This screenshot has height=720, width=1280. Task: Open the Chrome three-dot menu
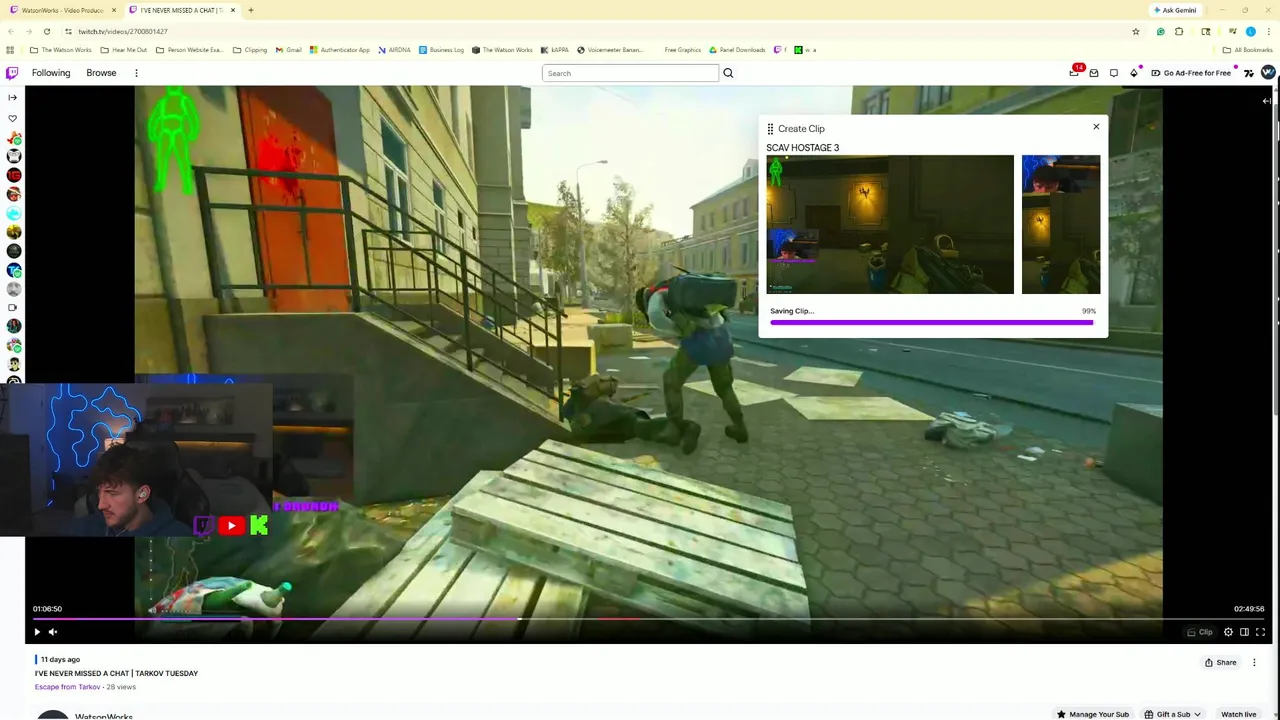1269,31
